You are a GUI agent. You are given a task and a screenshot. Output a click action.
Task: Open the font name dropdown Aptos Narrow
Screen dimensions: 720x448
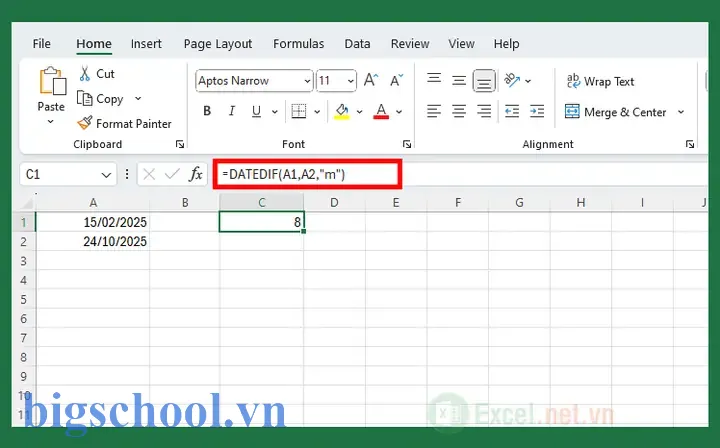coord(307,81)
